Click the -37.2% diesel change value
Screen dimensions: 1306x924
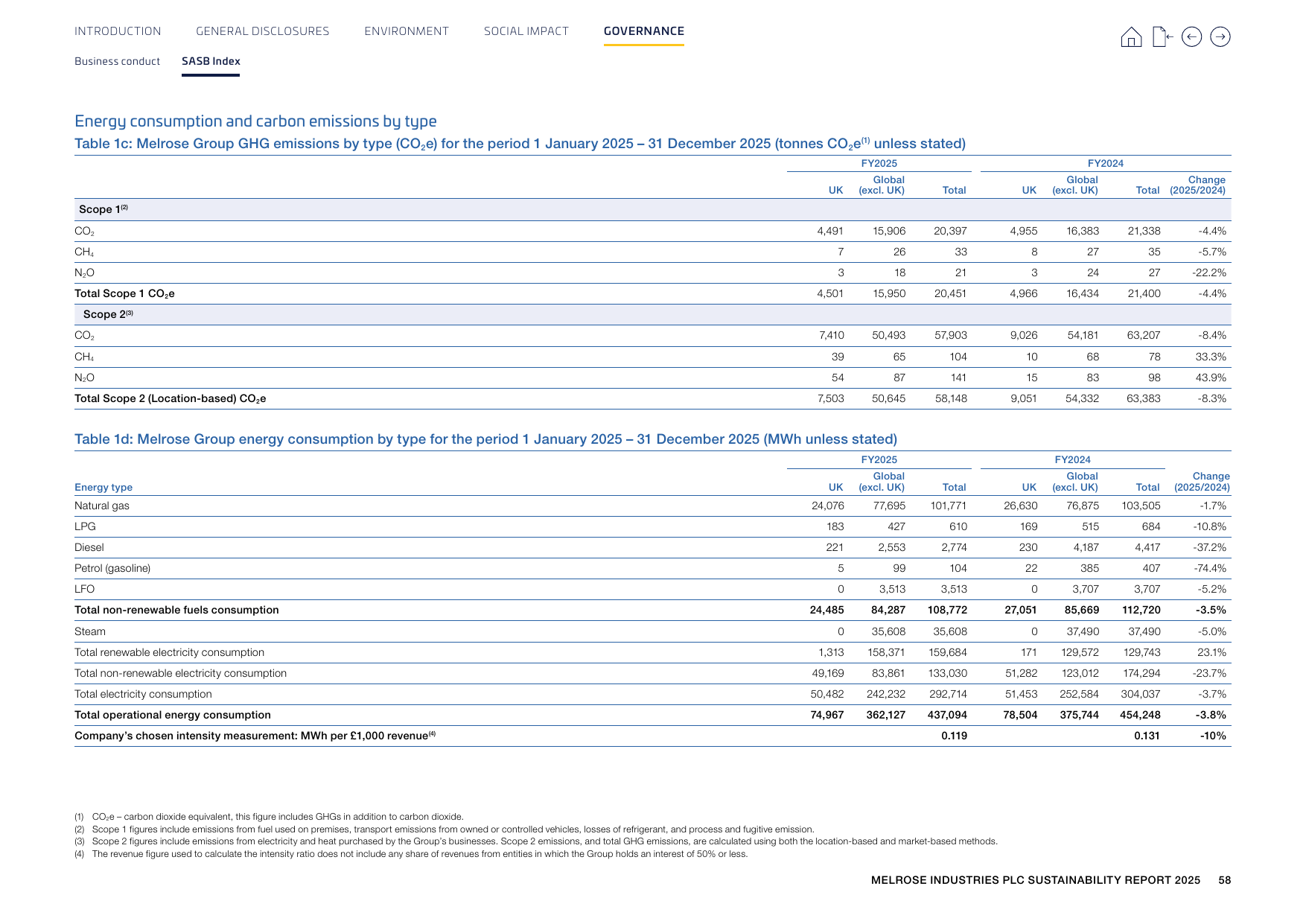1210,547
